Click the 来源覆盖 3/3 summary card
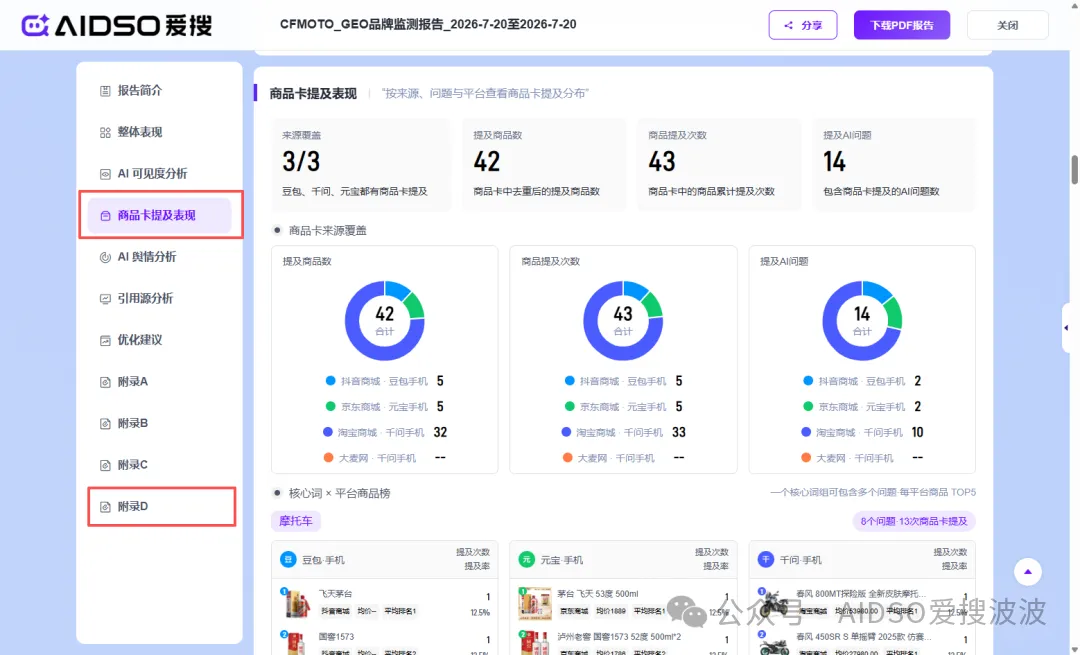Screen dimensions: 1080x655 point(361,164)
